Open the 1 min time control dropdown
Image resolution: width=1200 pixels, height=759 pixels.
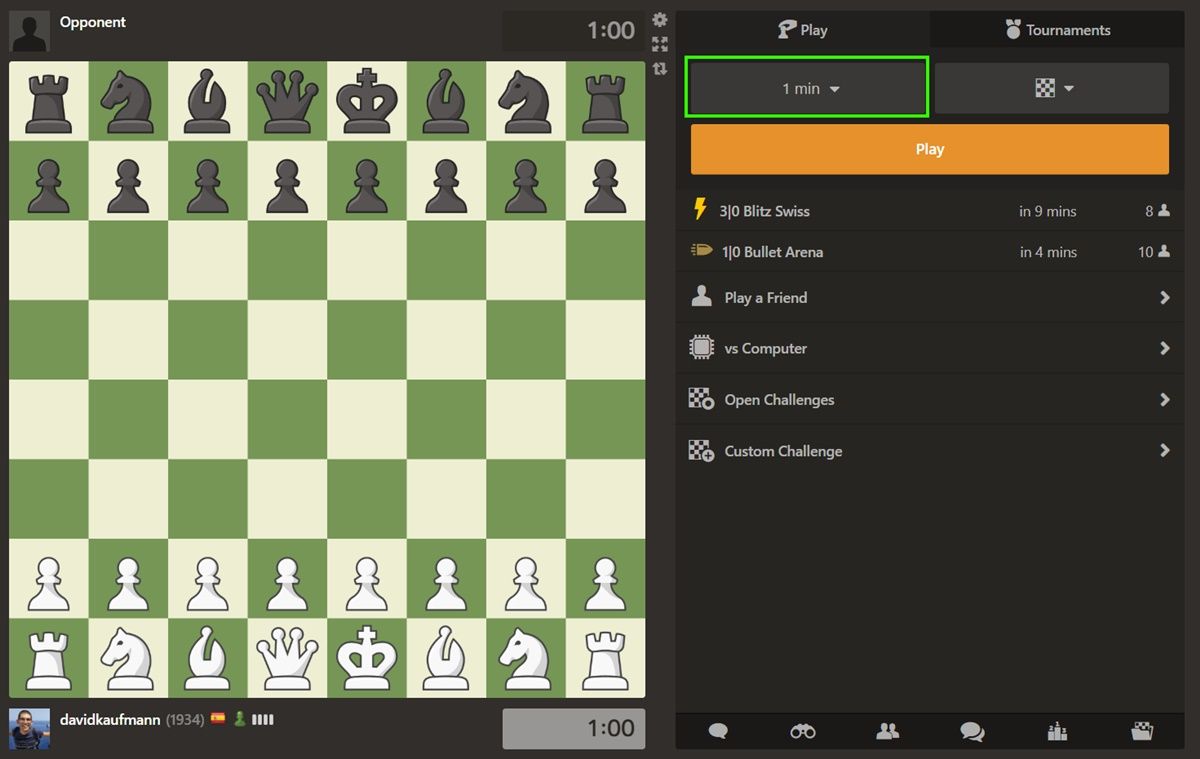[806, 88]
